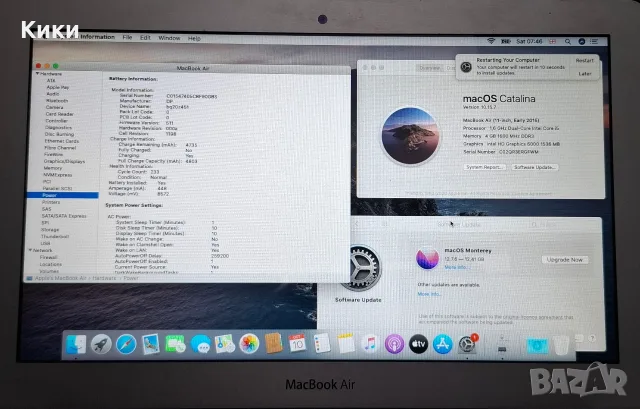Click Later in the restart notification

tap(584, 74)
